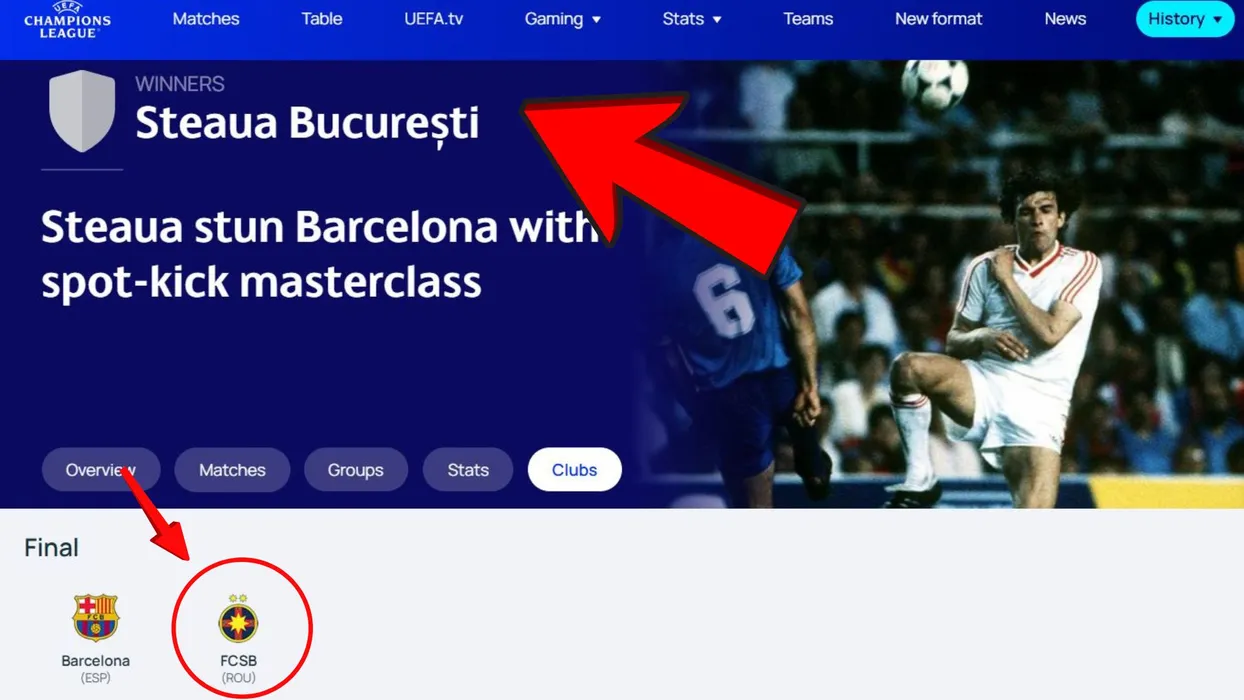Image resolution: width=1244 pixels, height=700 pixels.
Task: Switch to the Matches tab pill
Action: (x=232, y=470)
